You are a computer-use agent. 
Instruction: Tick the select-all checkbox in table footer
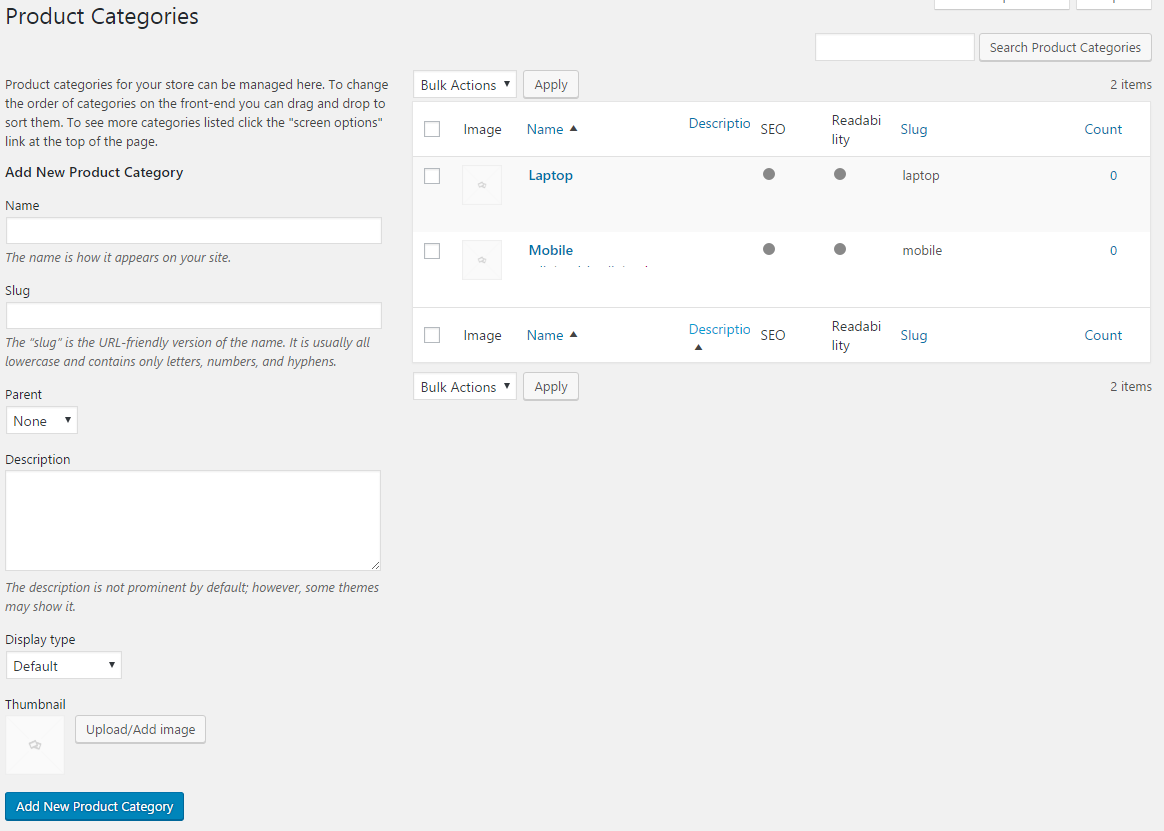[x=432, y=336]
